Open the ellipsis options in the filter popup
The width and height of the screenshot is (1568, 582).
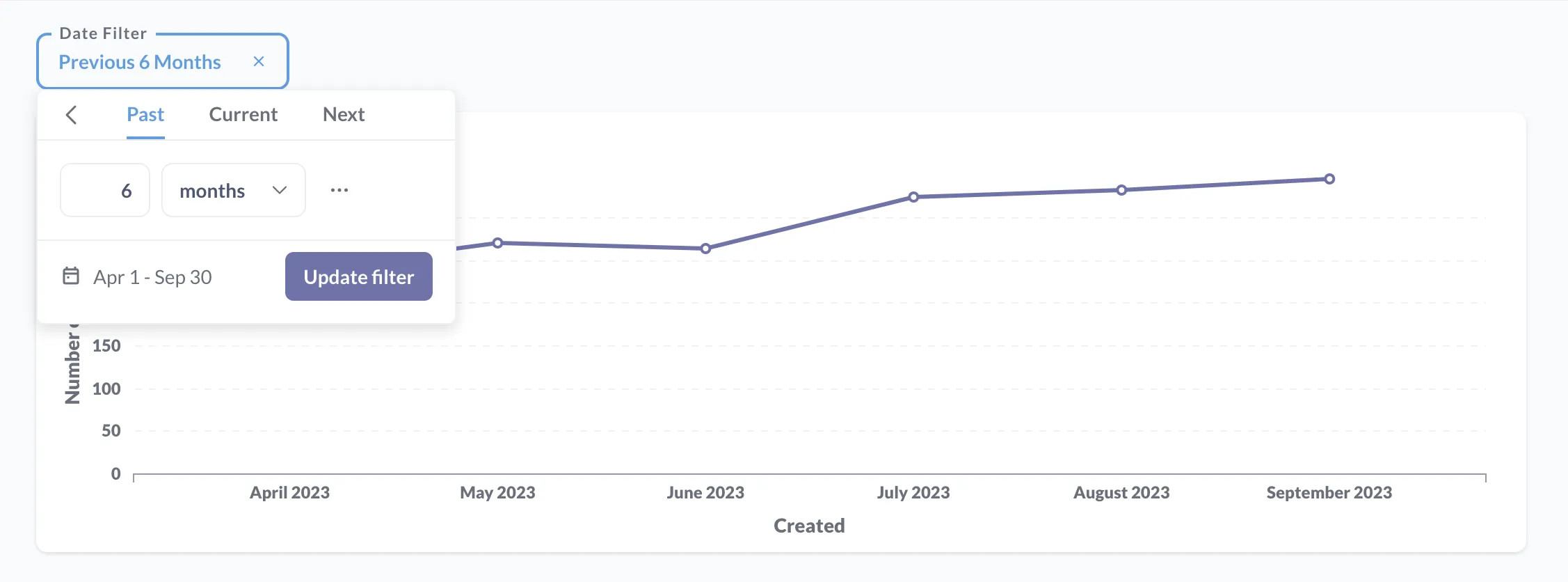[x=339, y=189]
